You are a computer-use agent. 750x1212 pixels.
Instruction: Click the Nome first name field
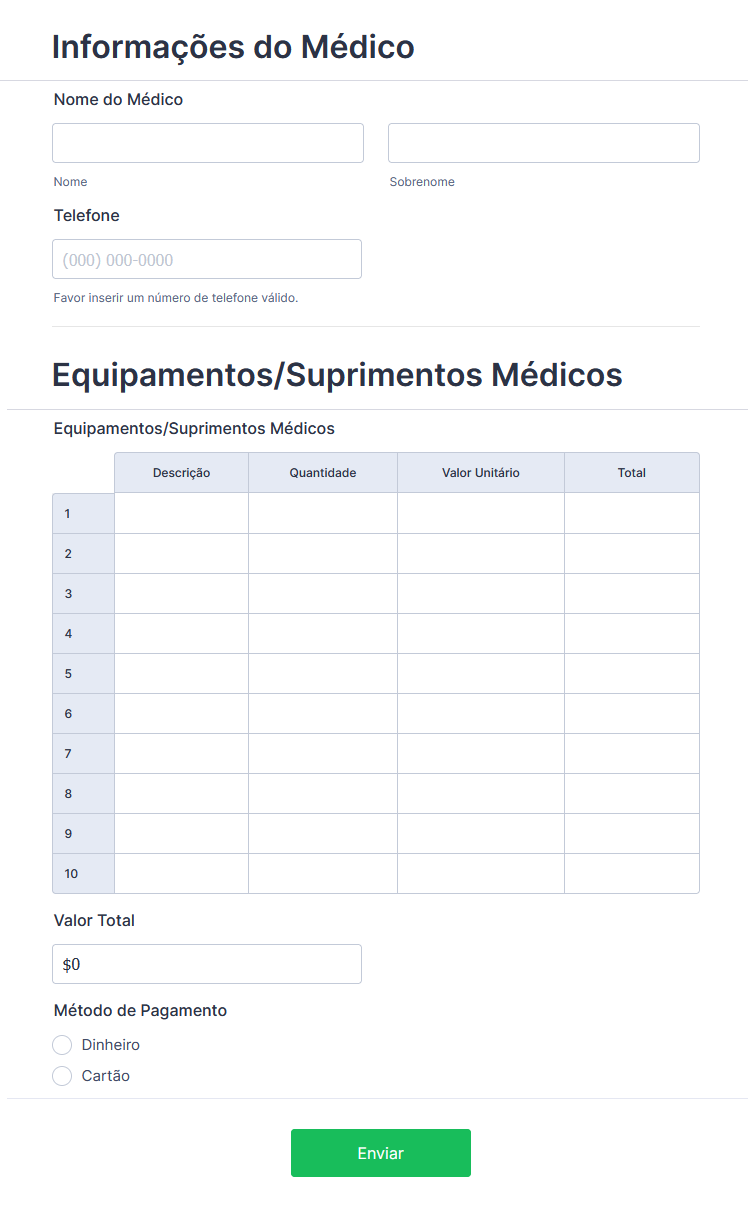[x=208, y=143]
